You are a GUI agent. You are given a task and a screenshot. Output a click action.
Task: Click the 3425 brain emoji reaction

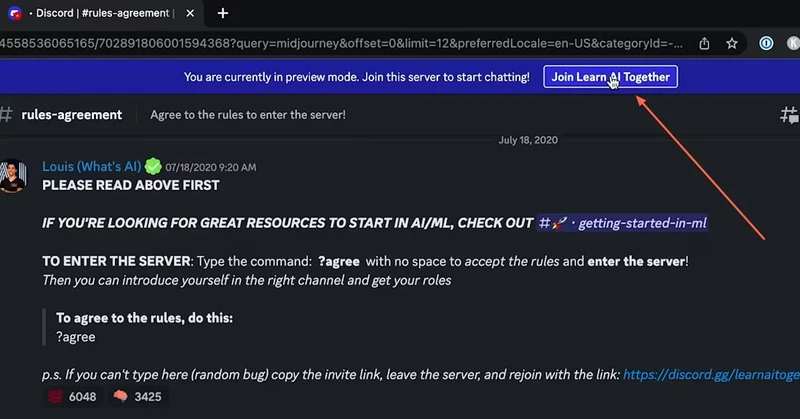(x=136, y=397)
